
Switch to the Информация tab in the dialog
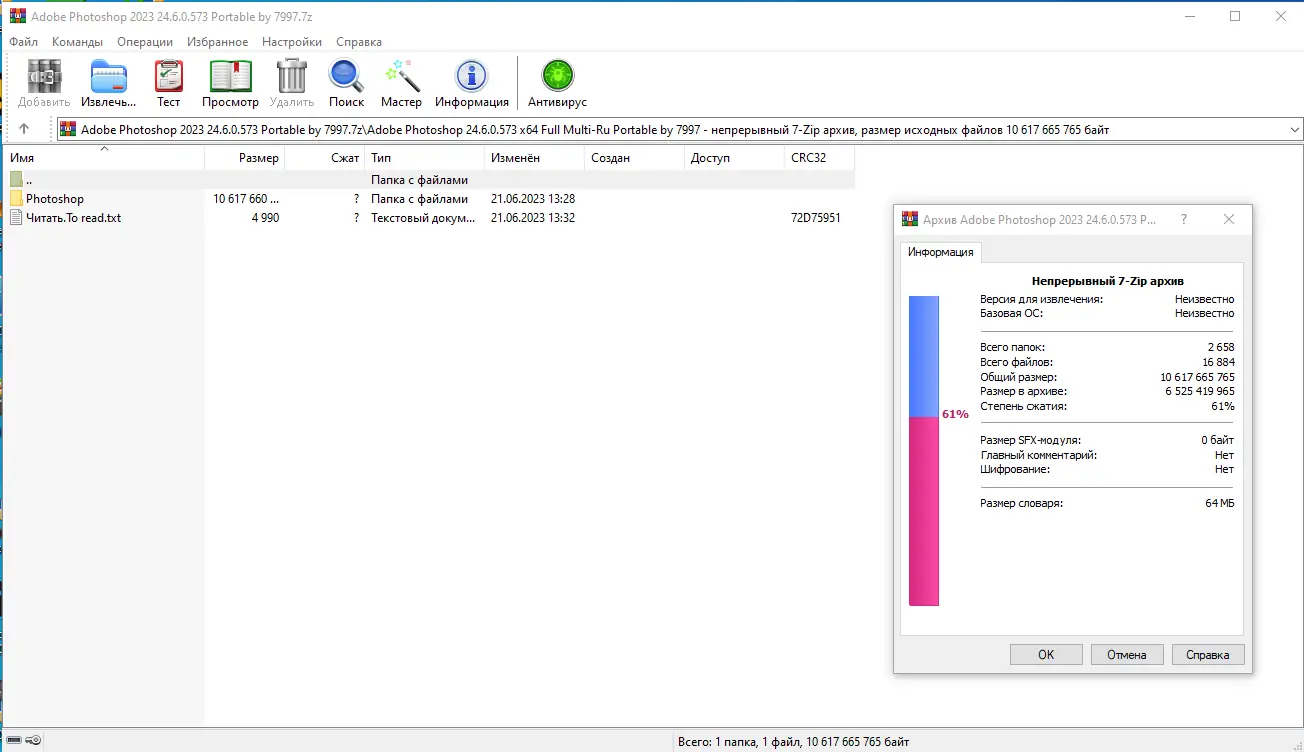click(940, 252)
